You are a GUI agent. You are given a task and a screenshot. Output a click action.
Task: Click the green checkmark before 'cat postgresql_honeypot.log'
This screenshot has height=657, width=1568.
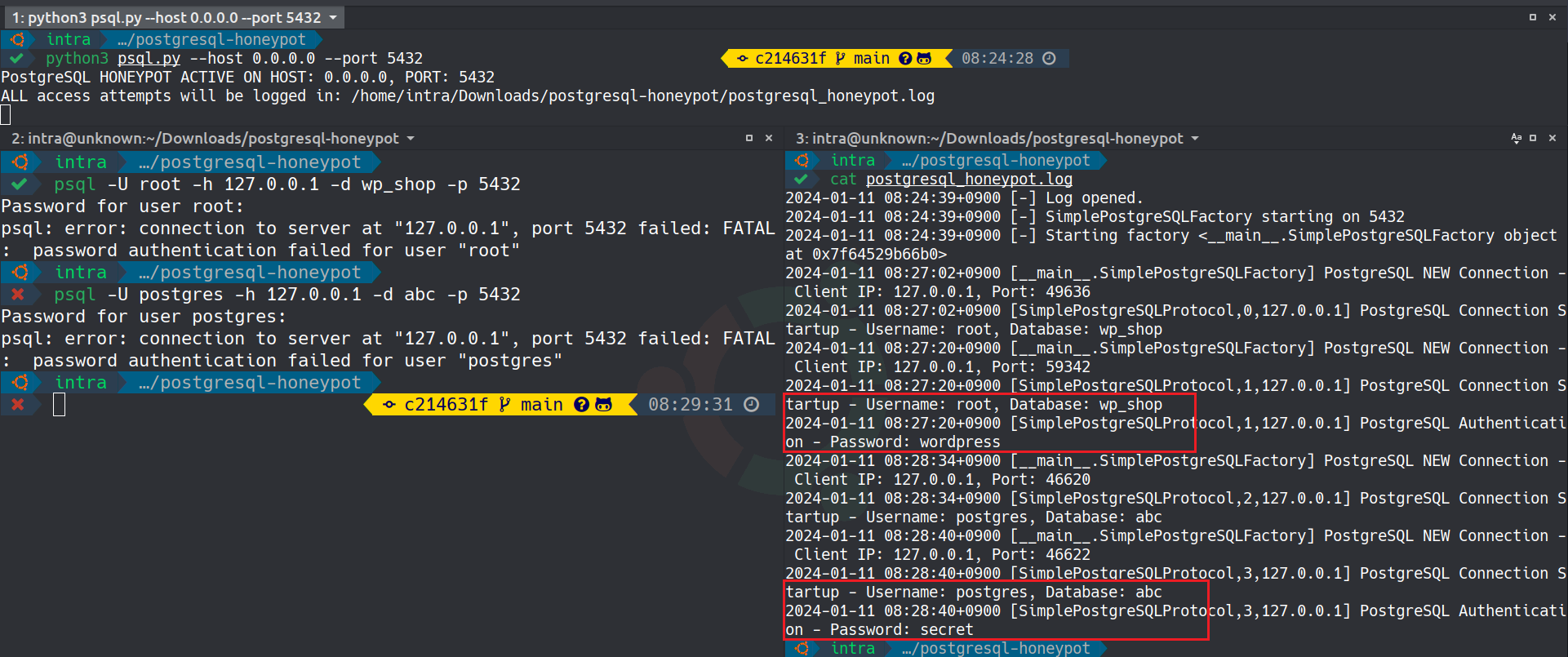pos(801,180)
